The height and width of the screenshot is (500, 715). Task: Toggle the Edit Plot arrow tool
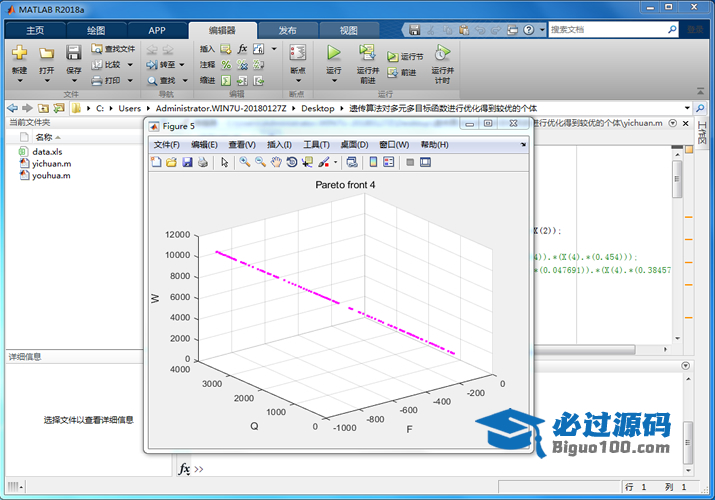225,162
